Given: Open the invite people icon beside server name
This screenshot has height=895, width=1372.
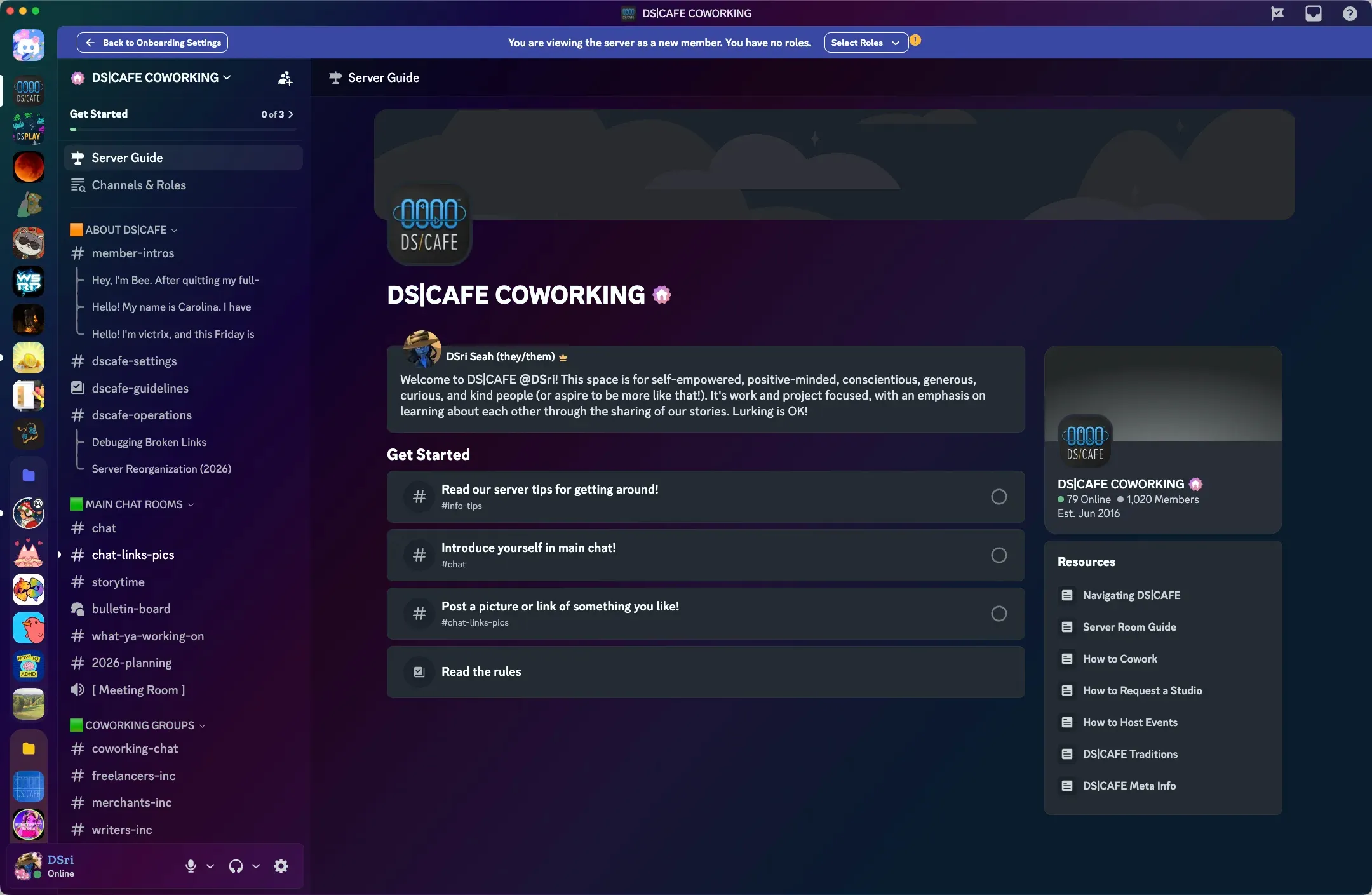Looking at the screenshot, I should 285,77.
